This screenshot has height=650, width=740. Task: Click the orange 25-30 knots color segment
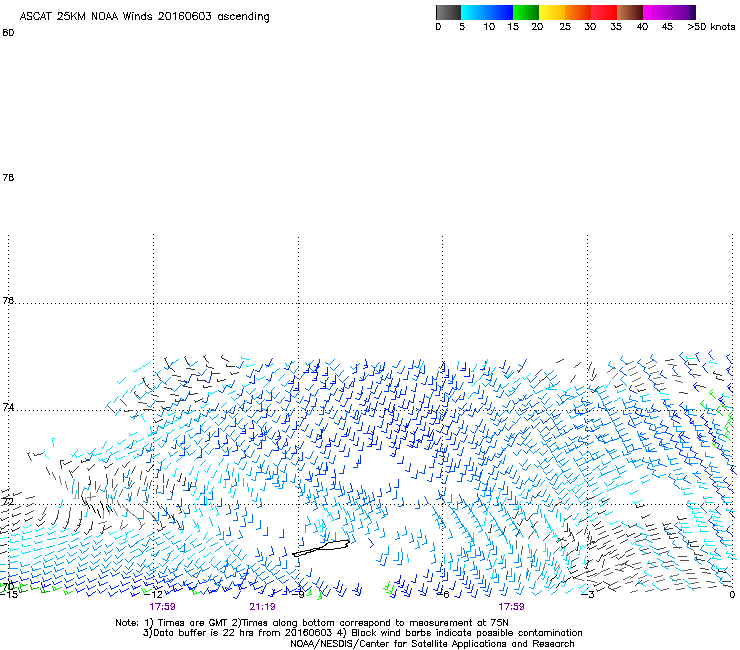point(578,12)
